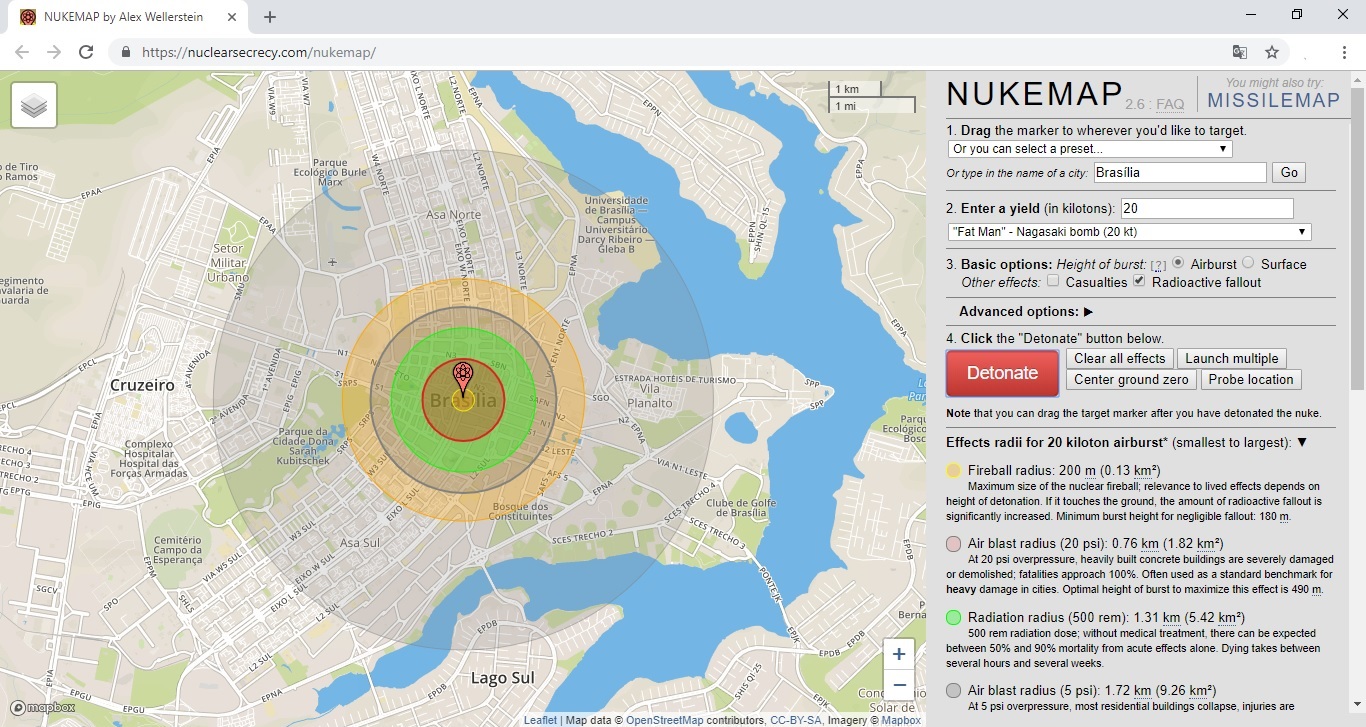Go back to the previous page
1366x727 pixels.
(x=22, y=52)
